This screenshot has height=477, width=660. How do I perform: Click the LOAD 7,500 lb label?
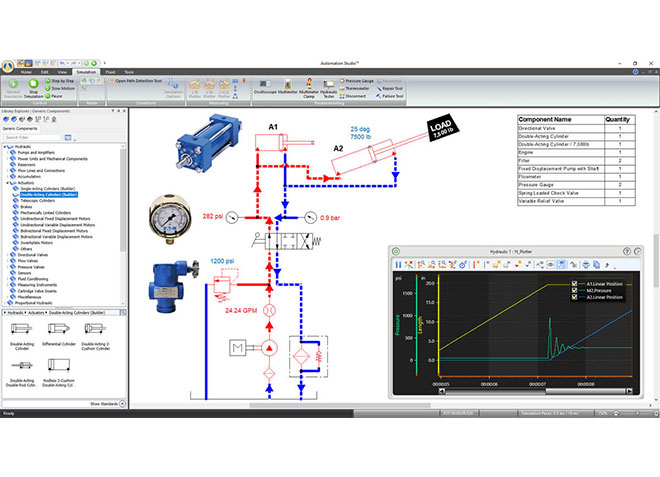(442, 127)
